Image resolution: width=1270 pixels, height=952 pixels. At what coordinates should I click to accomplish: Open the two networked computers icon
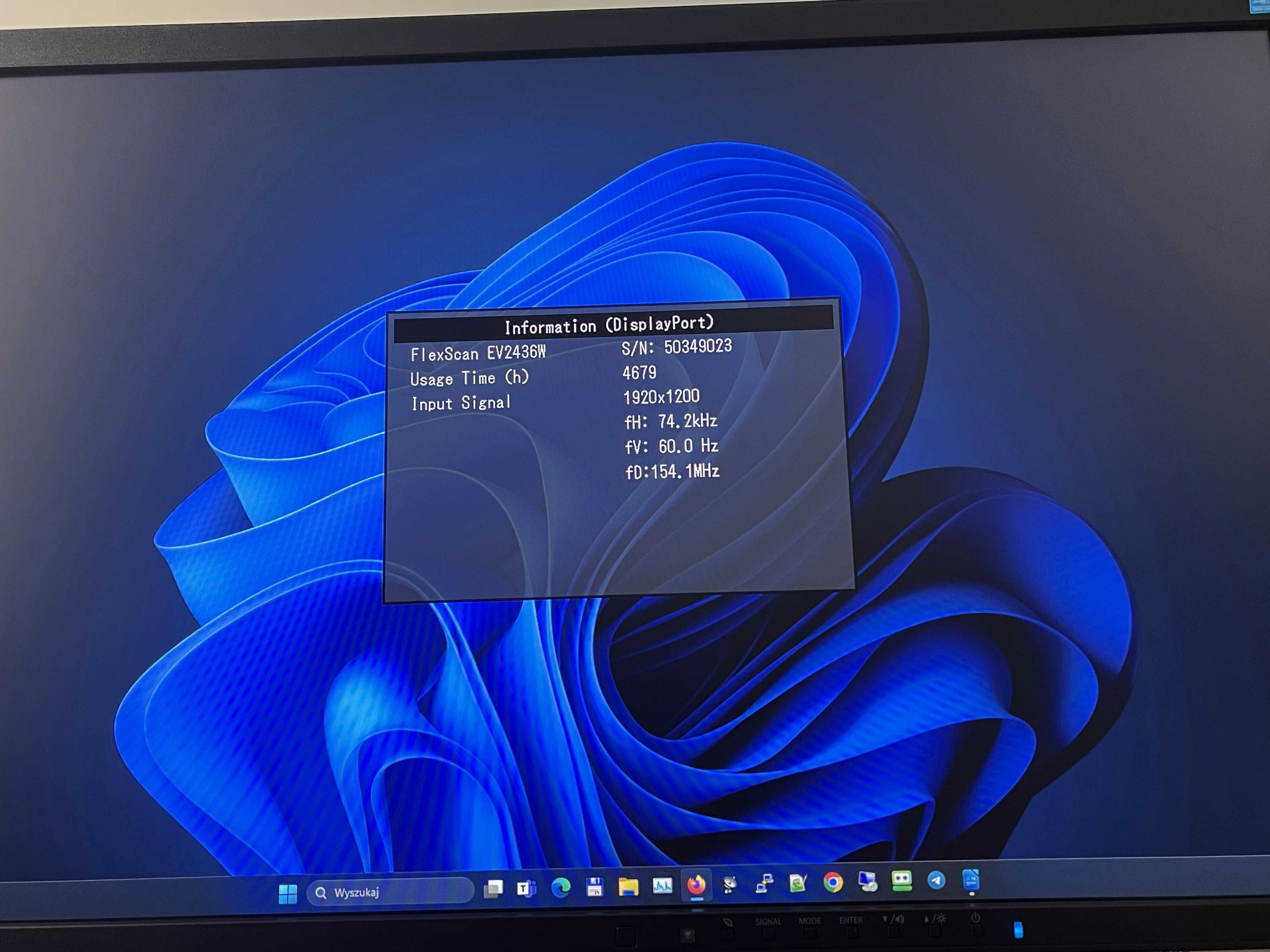[x=764, y=884]
